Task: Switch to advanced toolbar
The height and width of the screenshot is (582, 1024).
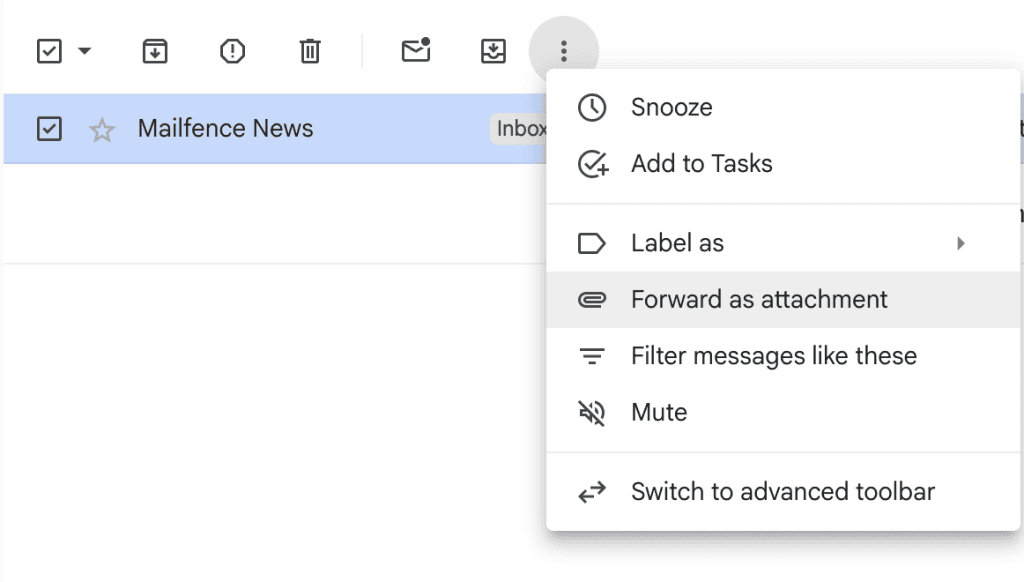Action: click(x=781, y=491)
